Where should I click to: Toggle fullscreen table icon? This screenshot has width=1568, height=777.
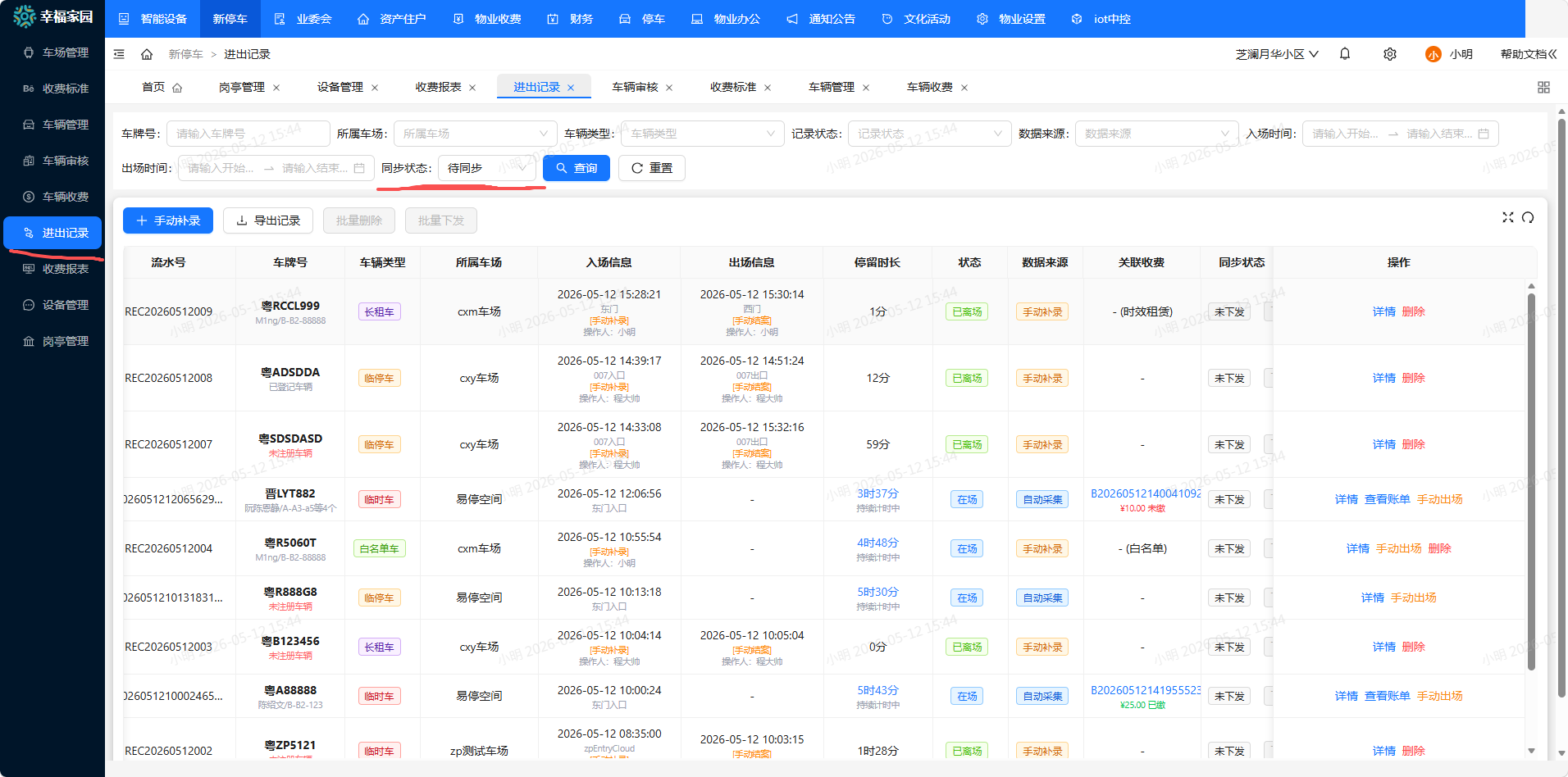1507,217
